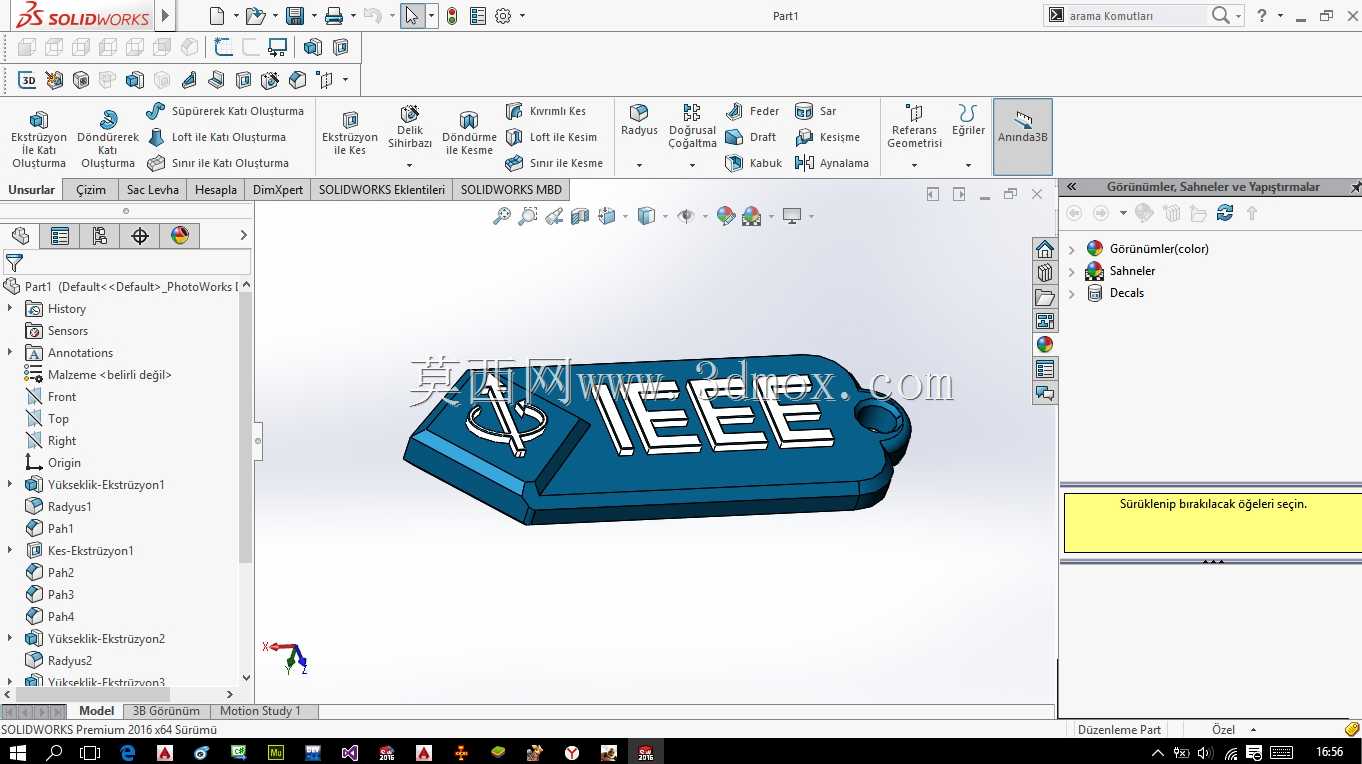Image resolution: width=1362 pixels, height=764 pixels.
Task: Choose Süpürerek Katı Oluşturma
Action: 225,111
